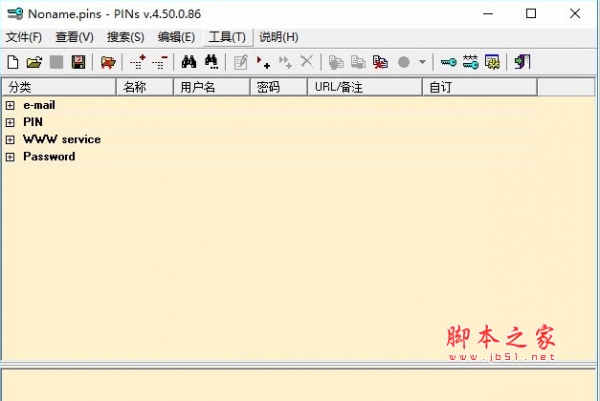Open the dropdown arrow beside the gray circle
600x401 pixels.
point(422,62)
